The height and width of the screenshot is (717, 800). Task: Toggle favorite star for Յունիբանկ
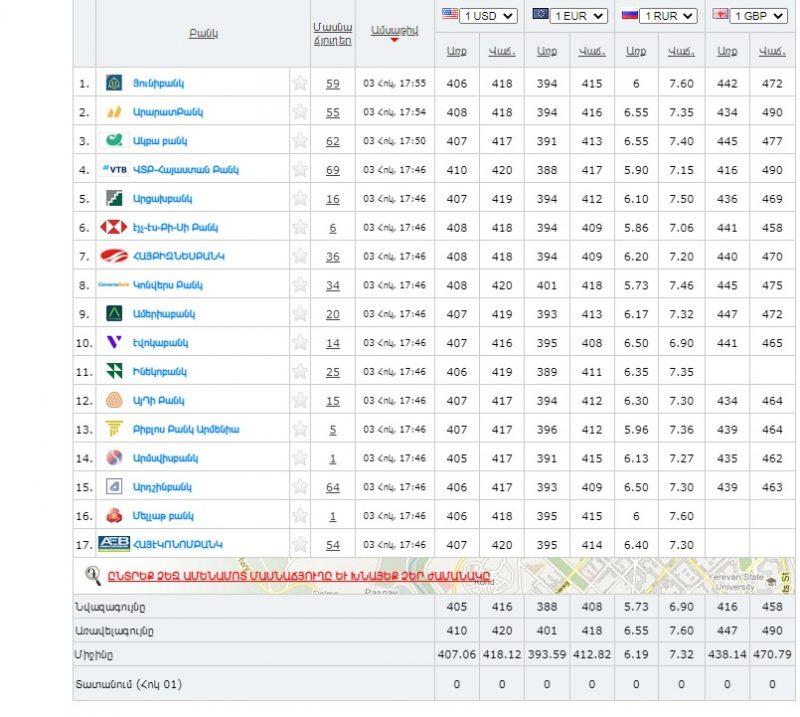pos(300,84)
